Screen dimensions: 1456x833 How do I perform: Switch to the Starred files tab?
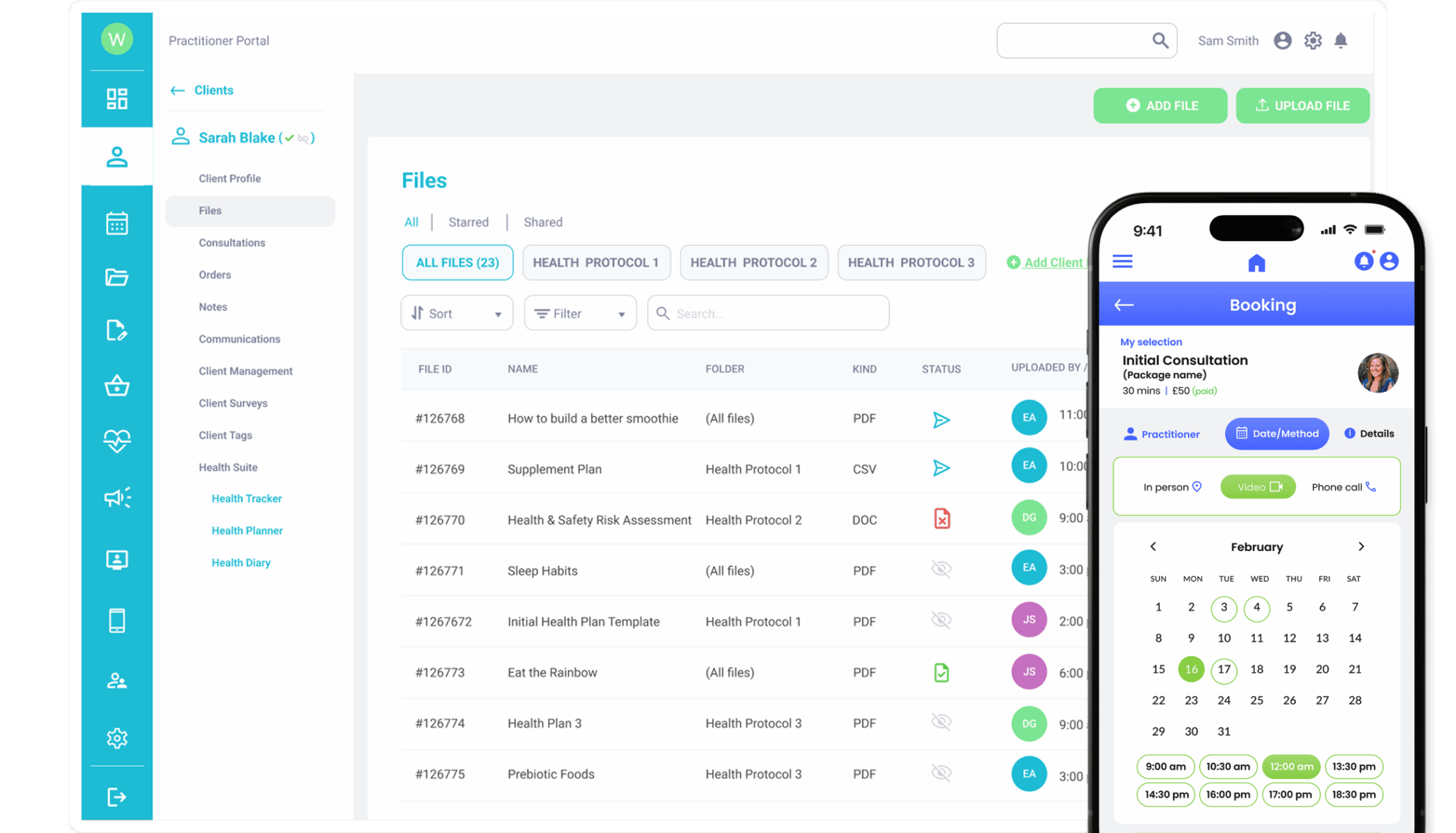468,222
